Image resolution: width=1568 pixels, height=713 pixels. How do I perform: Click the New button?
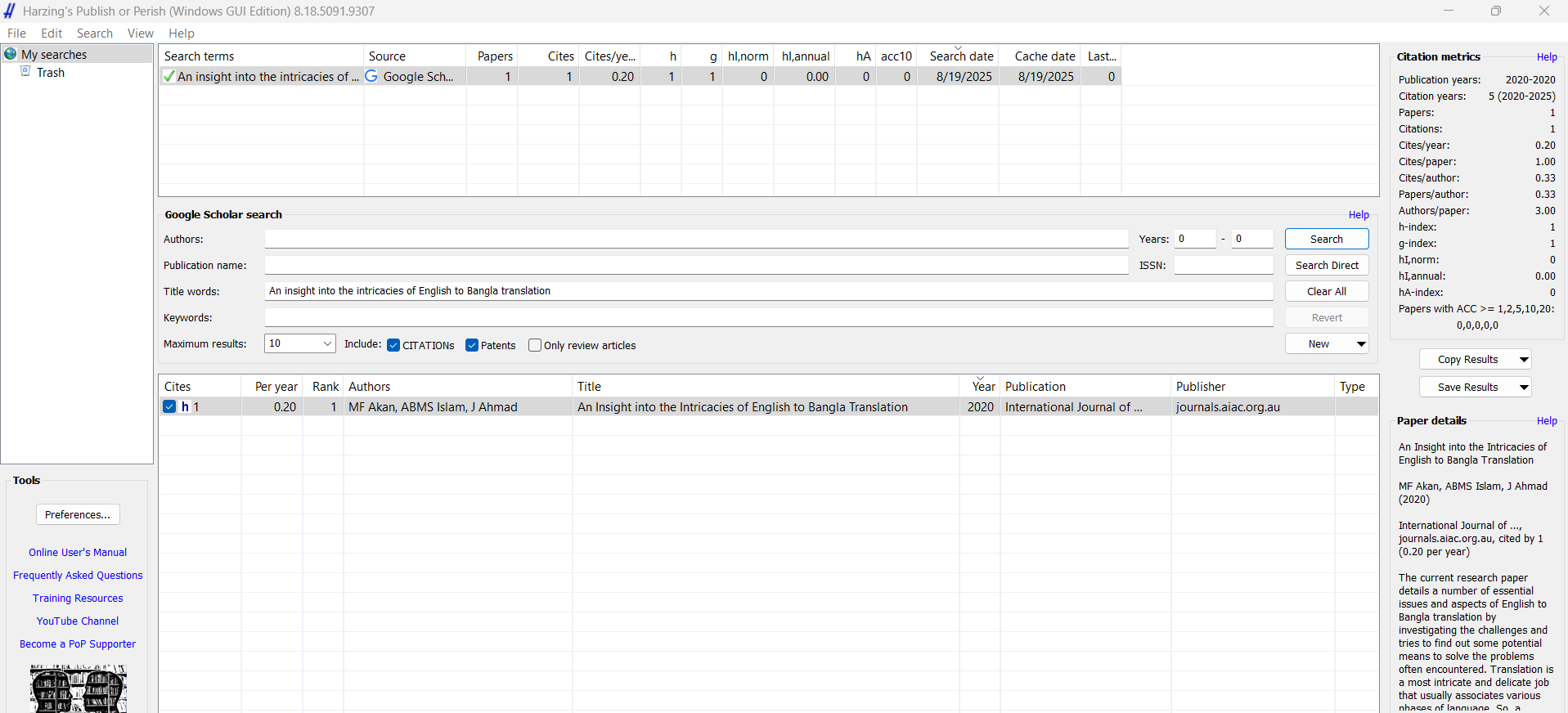1319,344
